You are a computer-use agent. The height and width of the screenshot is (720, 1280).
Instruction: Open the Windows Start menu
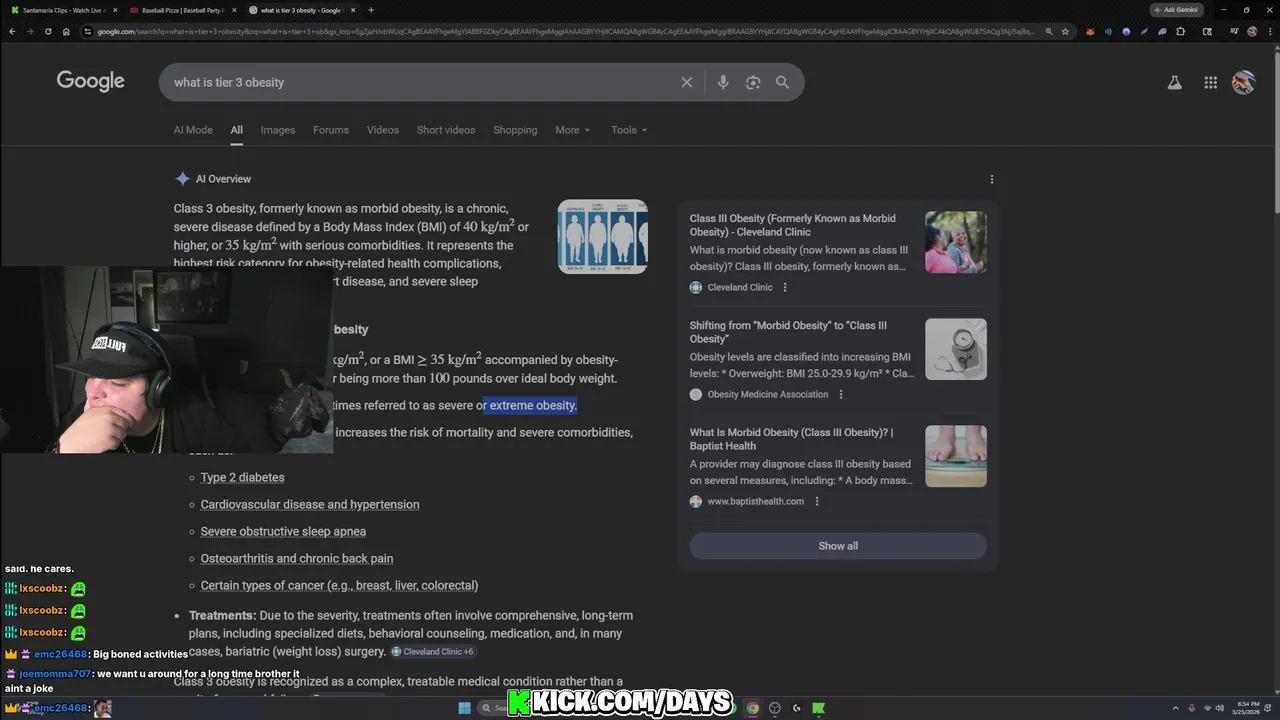tap(465, 708)
